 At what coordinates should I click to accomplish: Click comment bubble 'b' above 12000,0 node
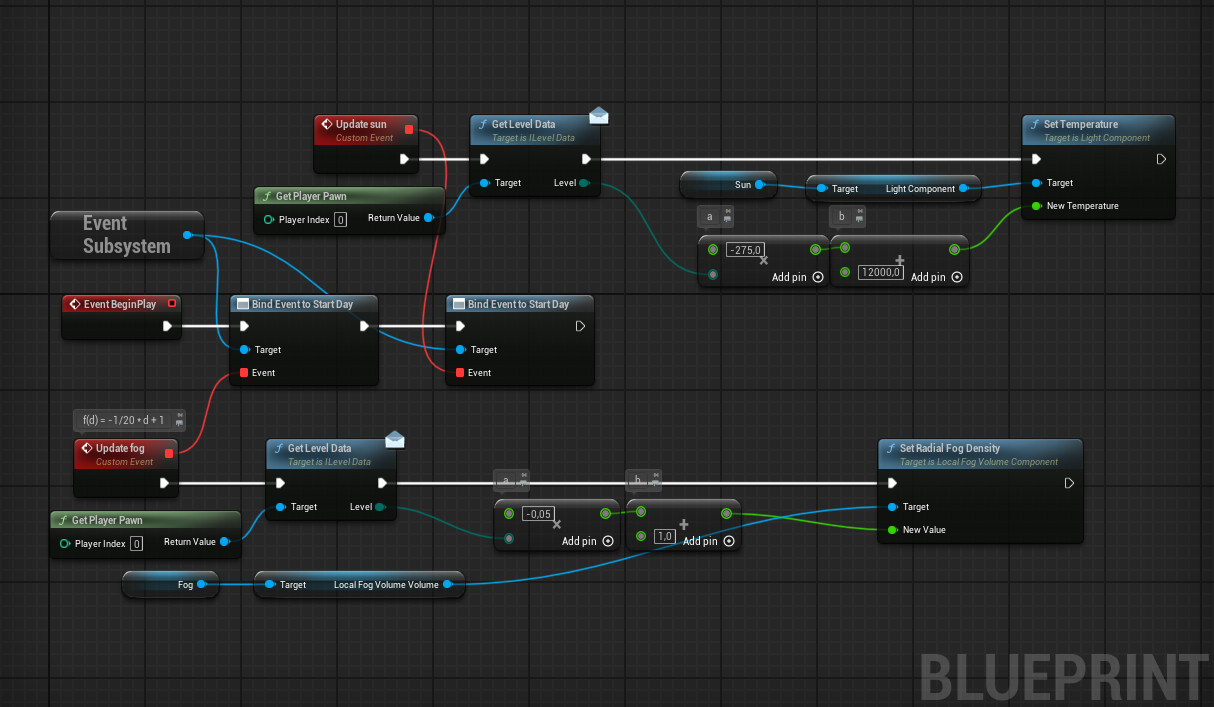tap(847, 216)
